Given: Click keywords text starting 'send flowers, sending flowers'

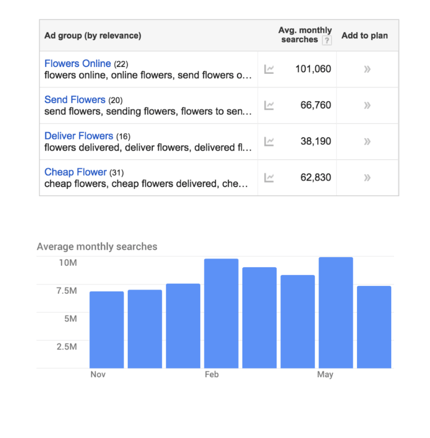Looking at the screenshot, I should tap(148, 111).
